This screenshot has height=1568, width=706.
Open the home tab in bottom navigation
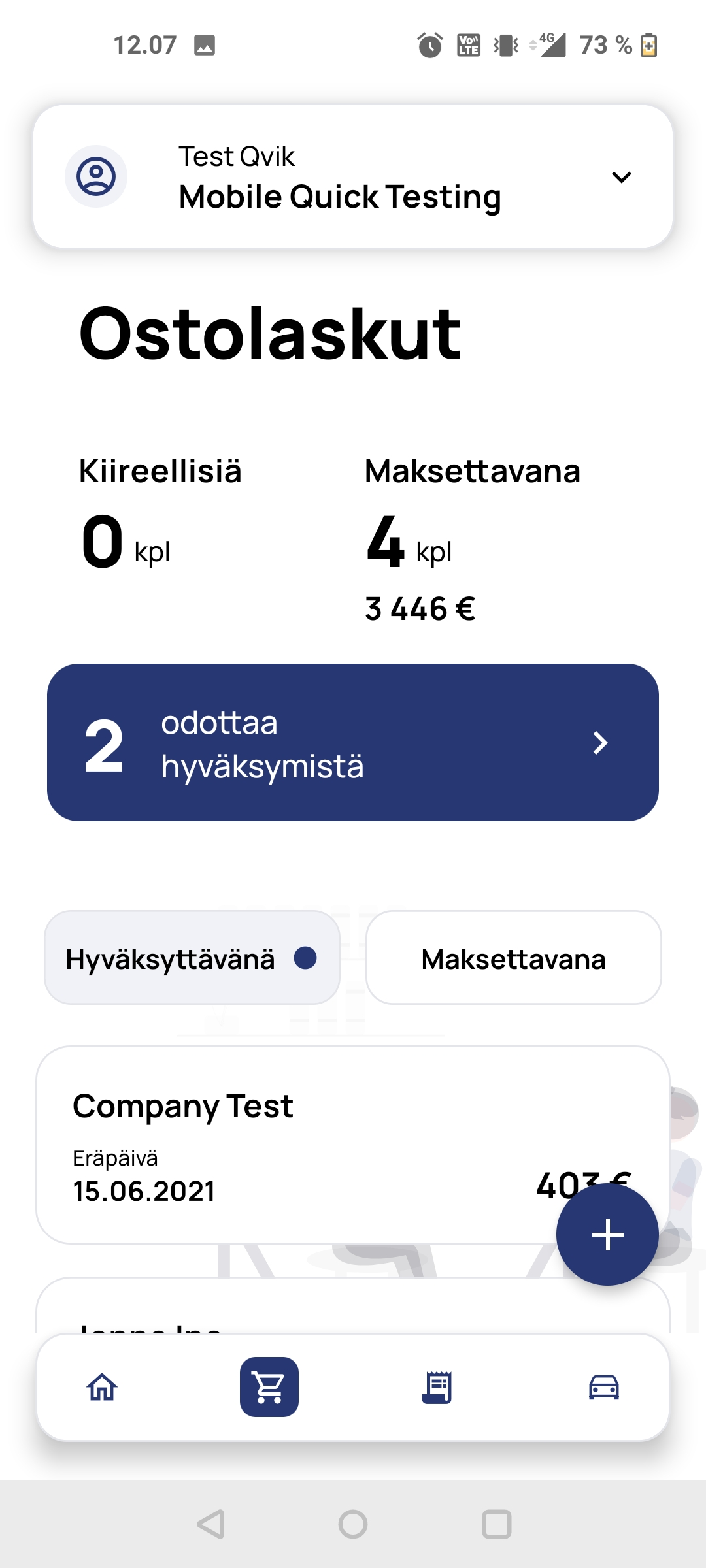[x=102, y=1387]
